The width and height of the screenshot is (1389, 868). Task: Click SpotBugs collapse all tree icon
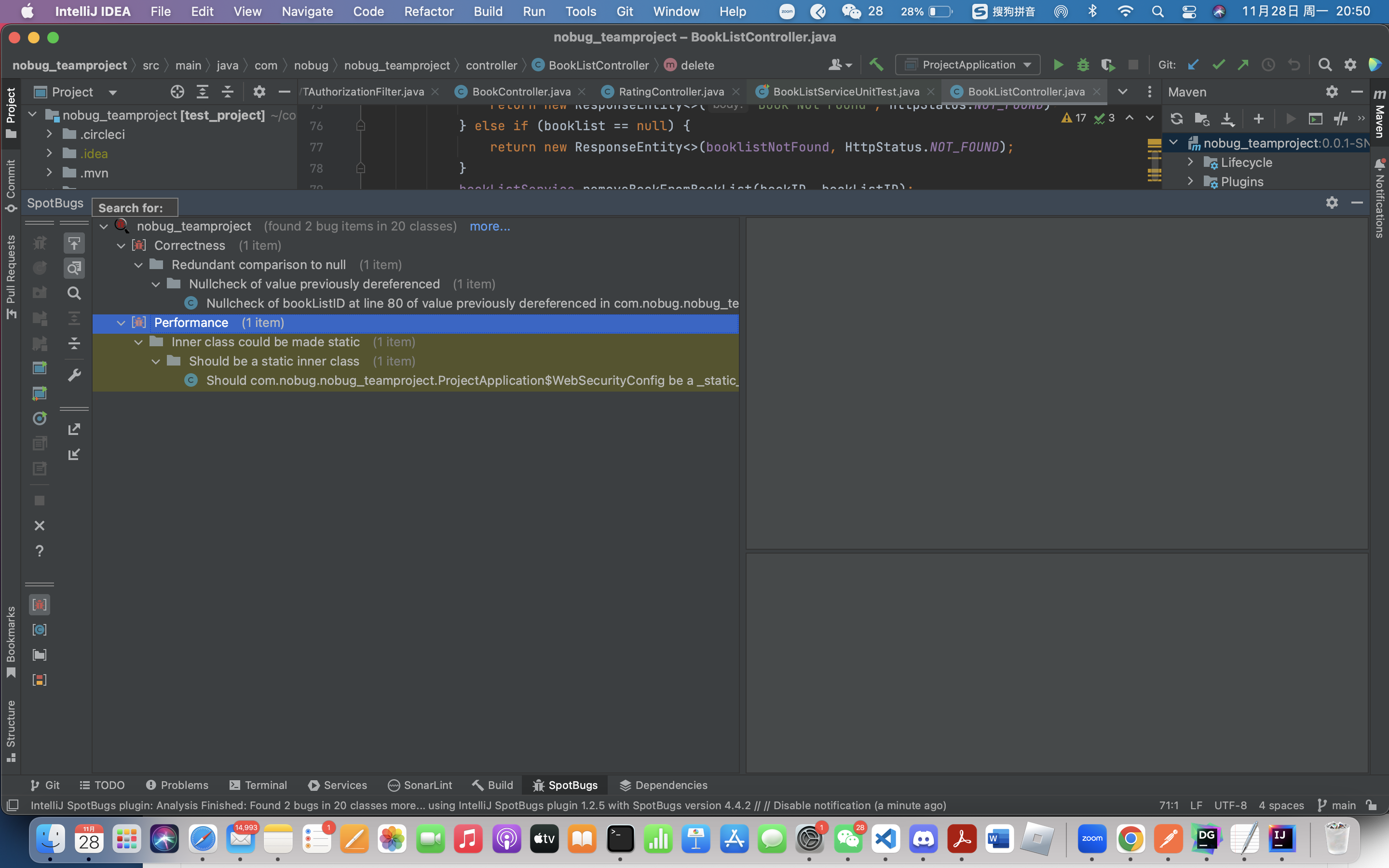(x=74, y=343)
